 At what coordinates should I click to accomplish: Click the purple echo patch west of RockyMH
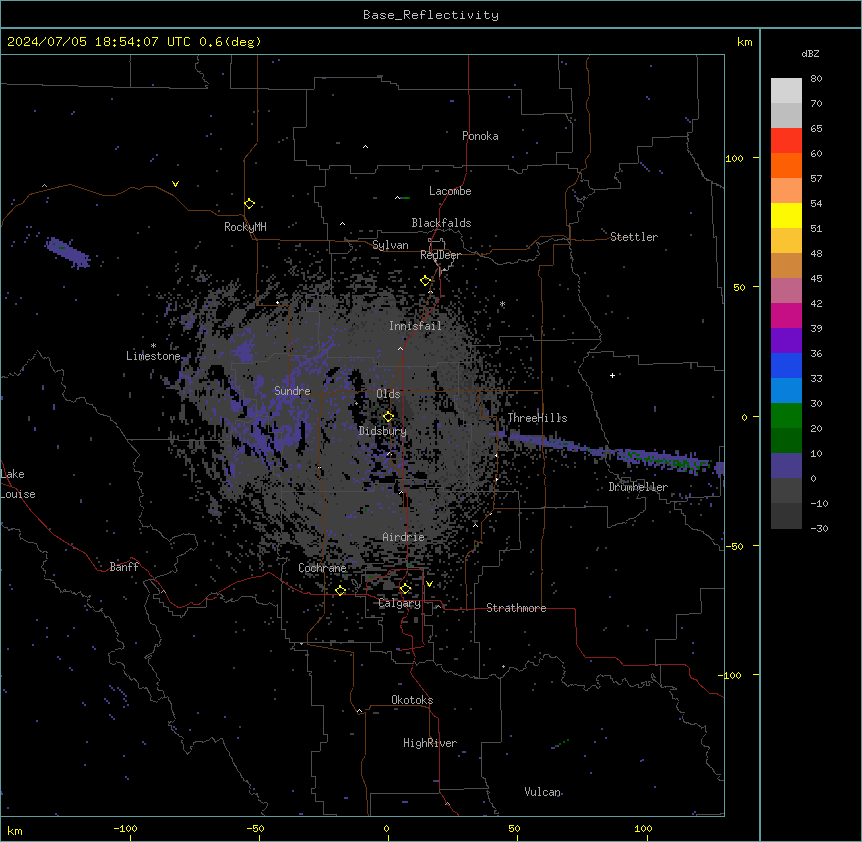[68, 252]
